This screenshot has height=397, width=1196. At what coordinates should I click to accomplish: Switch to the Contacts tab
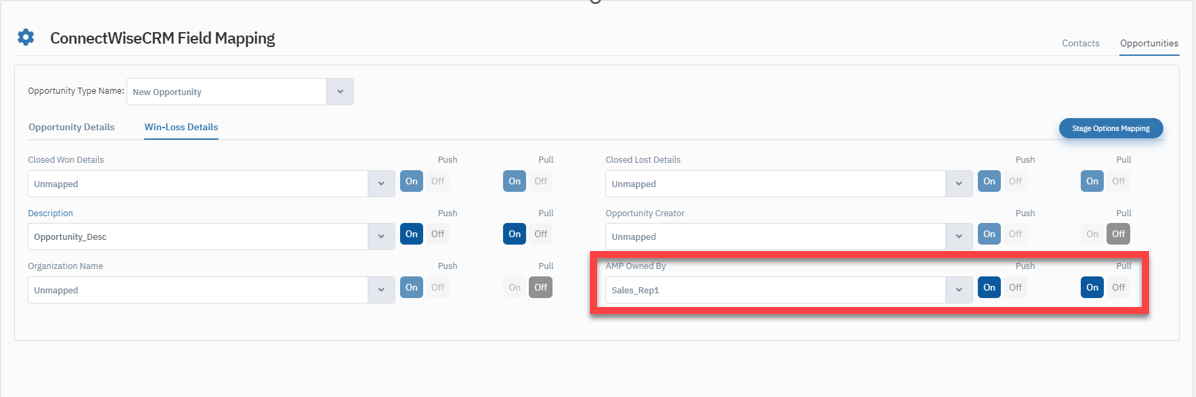coord(1080,44)
